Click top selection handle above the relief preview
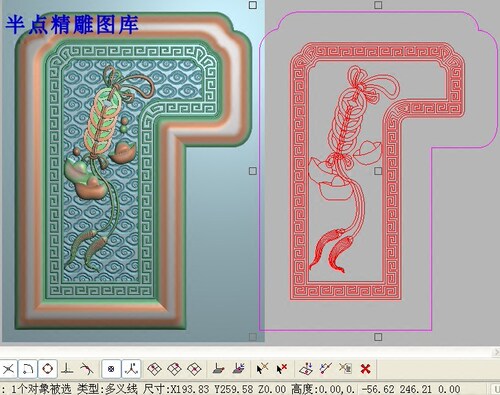500x395 pixels. point(253,5)
